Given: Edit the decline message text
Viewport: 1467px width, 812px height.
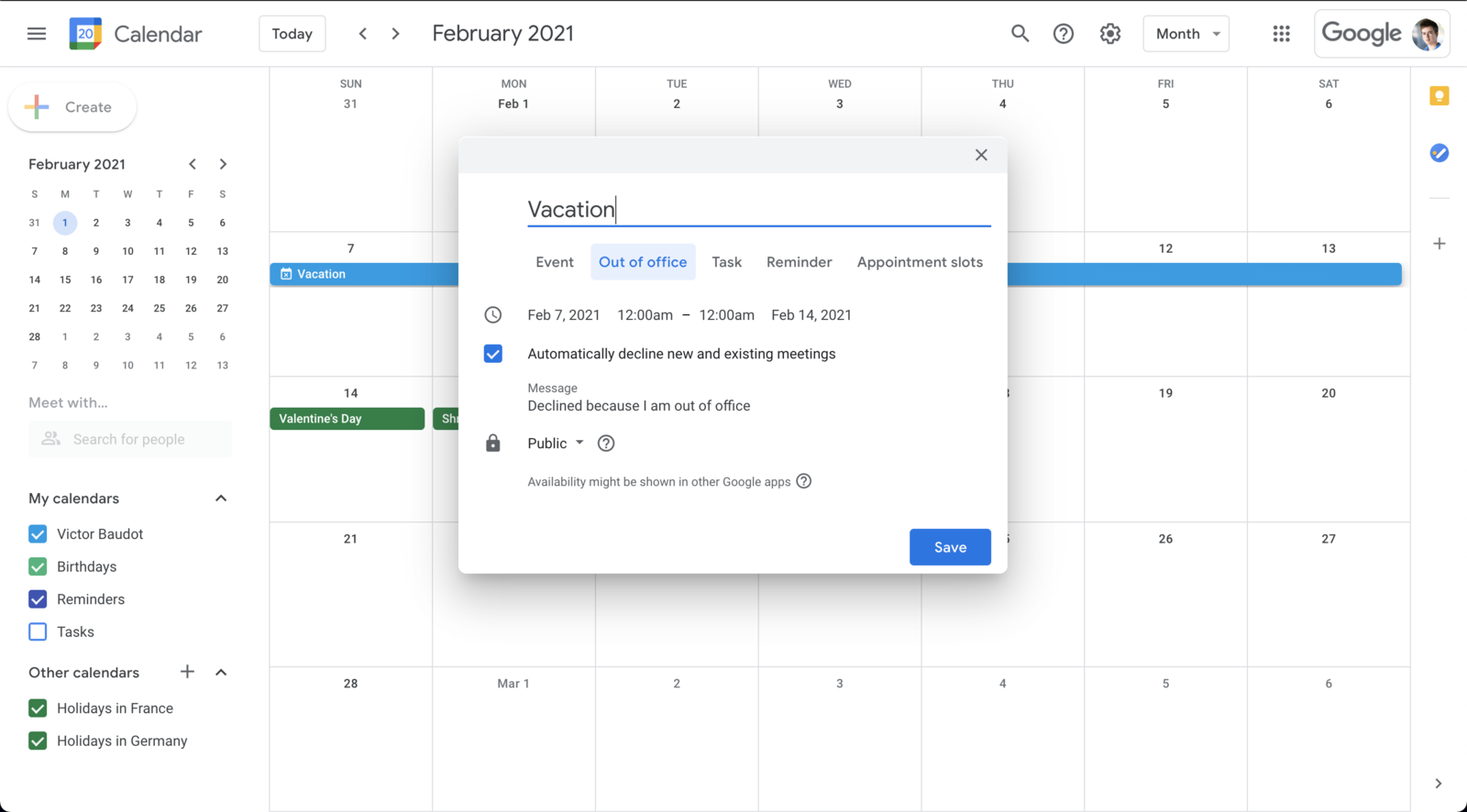Looking at the screenshot, I should click(639, 406).
